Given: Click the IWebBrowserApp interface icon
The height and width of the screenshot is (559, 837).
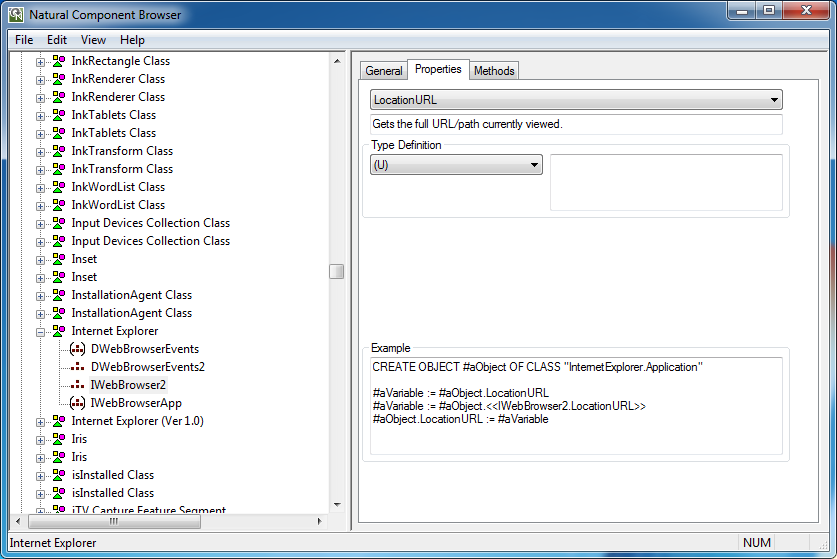Looking at the screenshot, I should click(x=78, y=403).
